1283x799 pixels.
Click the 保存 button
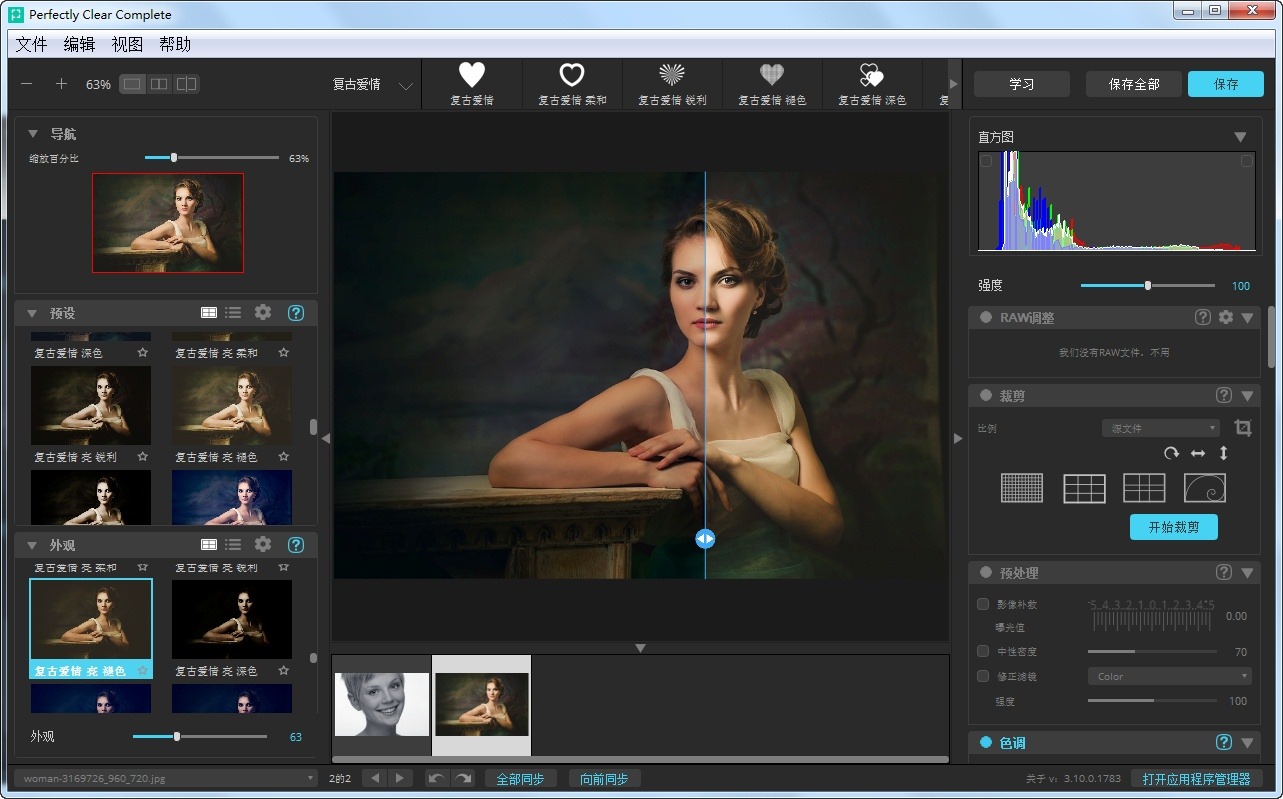click(1226, 84)
